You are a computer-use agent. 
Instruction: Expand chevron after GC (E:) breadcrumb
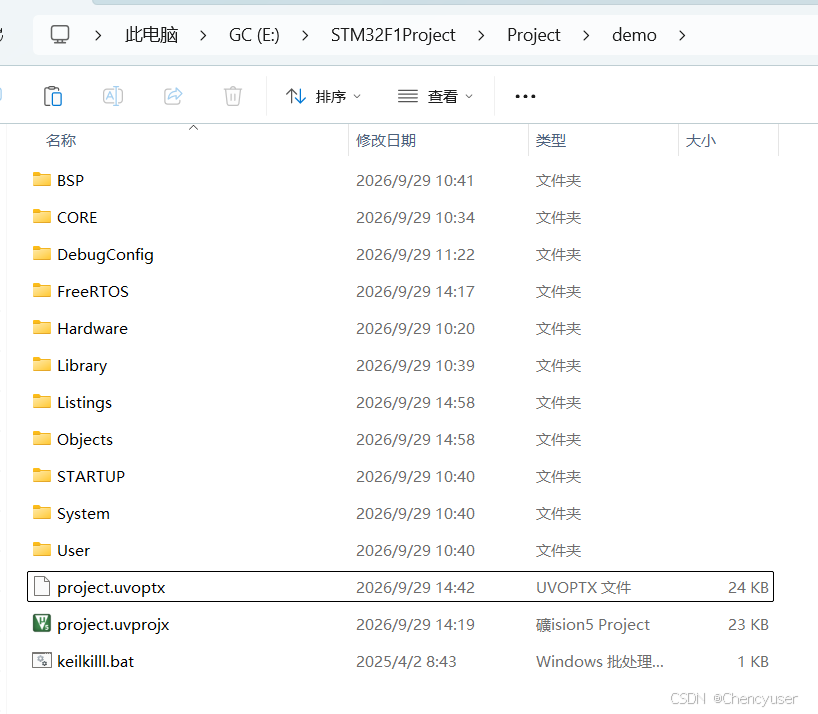coord(305,35)
